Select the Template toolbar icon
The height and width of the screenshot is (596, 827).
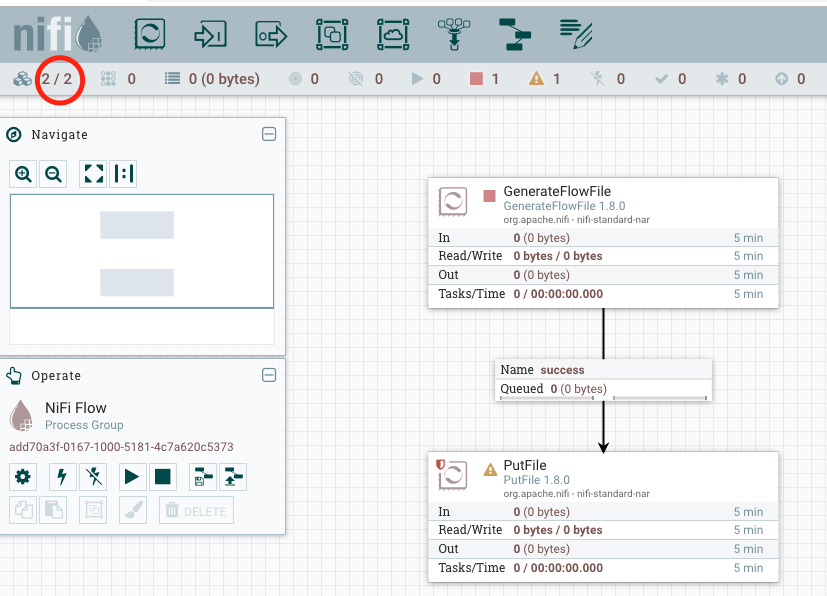click(x=515, y=34)
